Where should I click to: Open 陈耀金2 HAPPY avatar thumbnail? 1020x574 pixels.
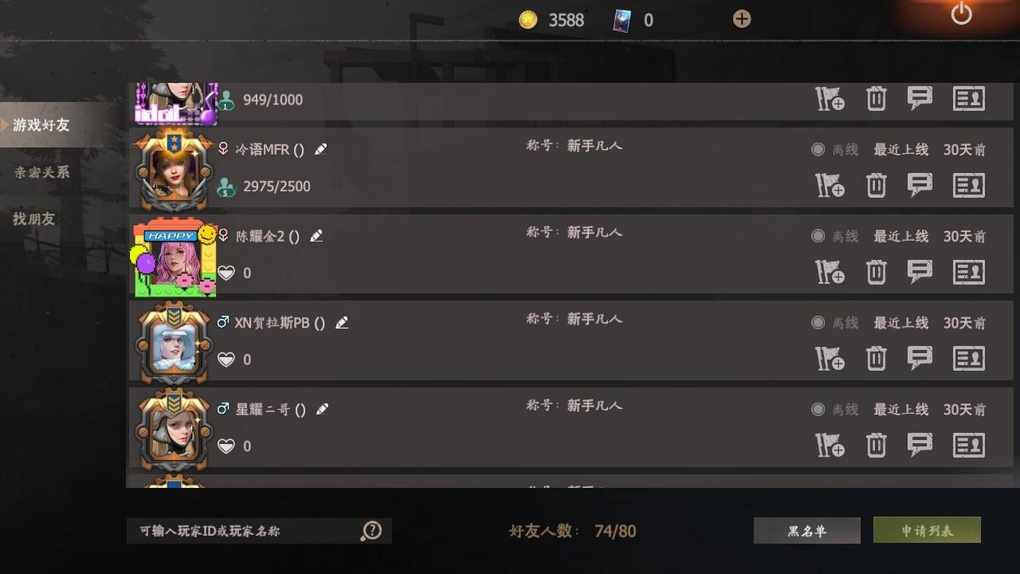(x=175, y=259)
